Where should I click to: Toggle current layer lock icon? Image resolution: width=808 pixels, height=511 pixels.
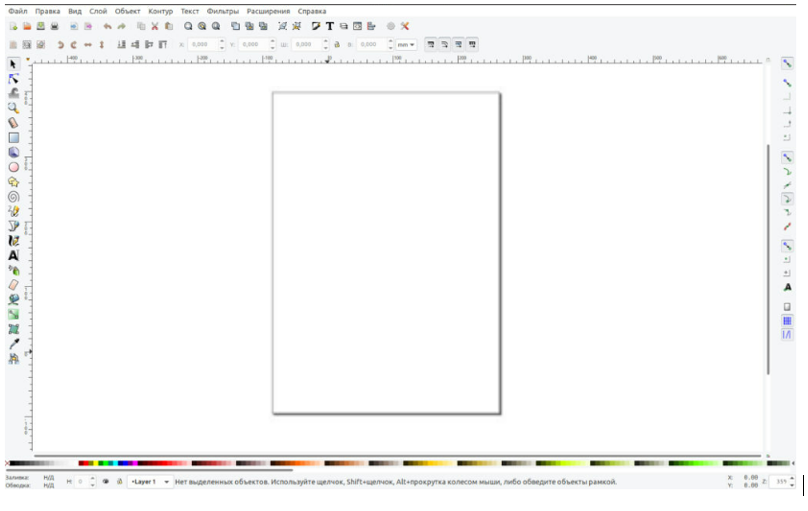click(x=120, y=482)
